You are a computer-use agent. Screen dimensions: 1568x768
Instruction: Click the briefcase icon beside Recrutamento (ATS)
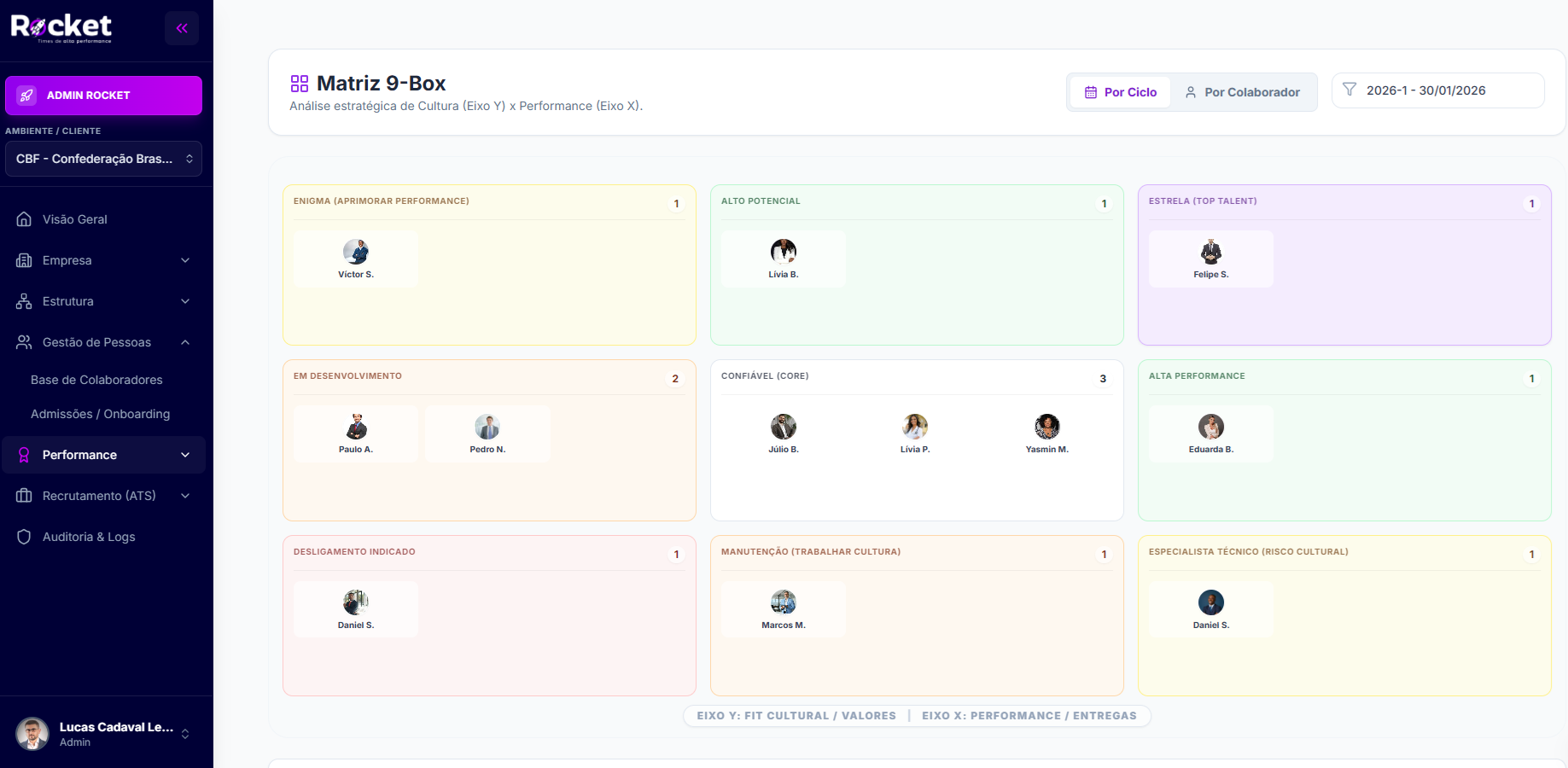click(24, 496)
